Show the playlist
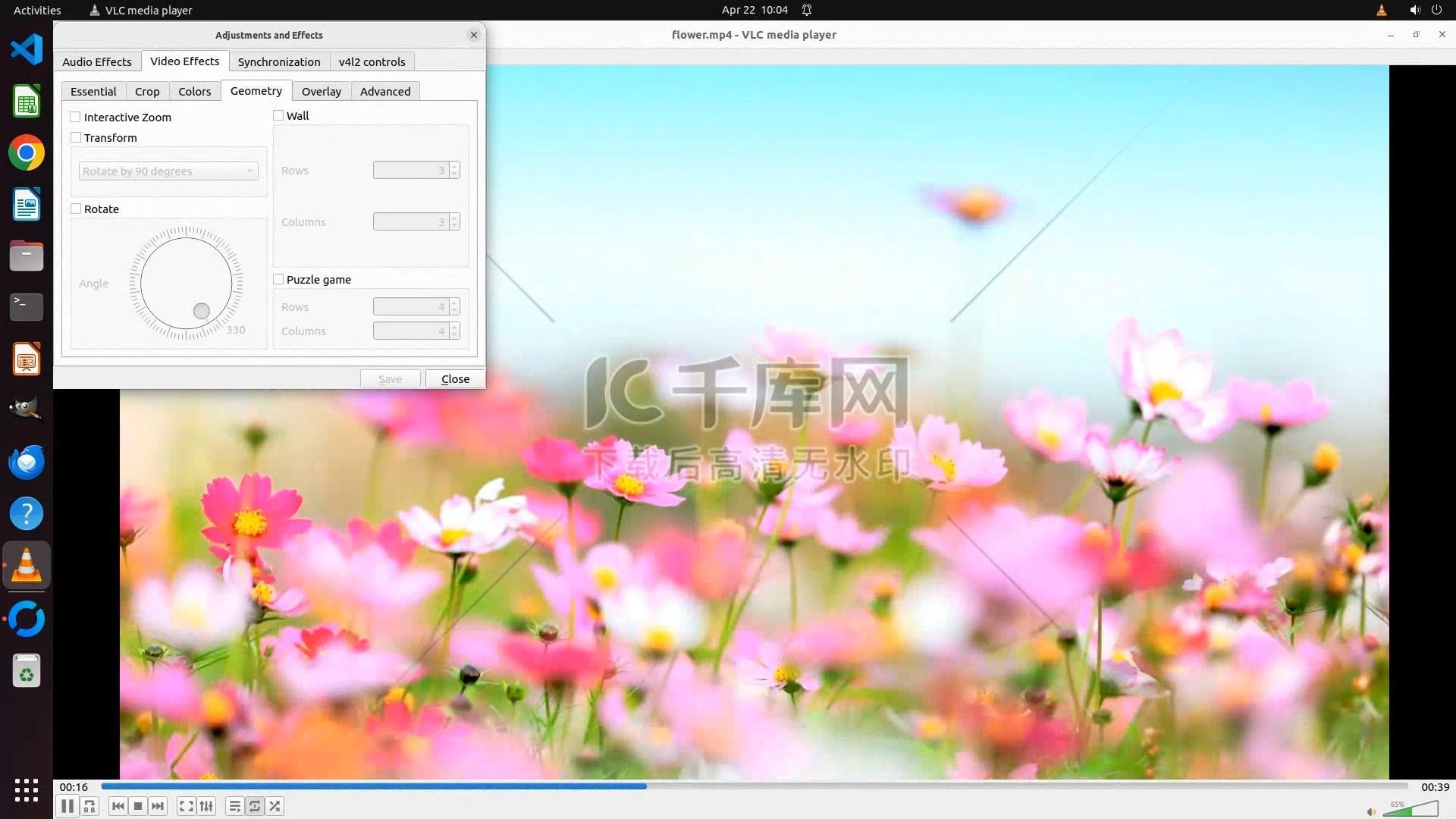 pyautogui.click(x=234, y=806)
